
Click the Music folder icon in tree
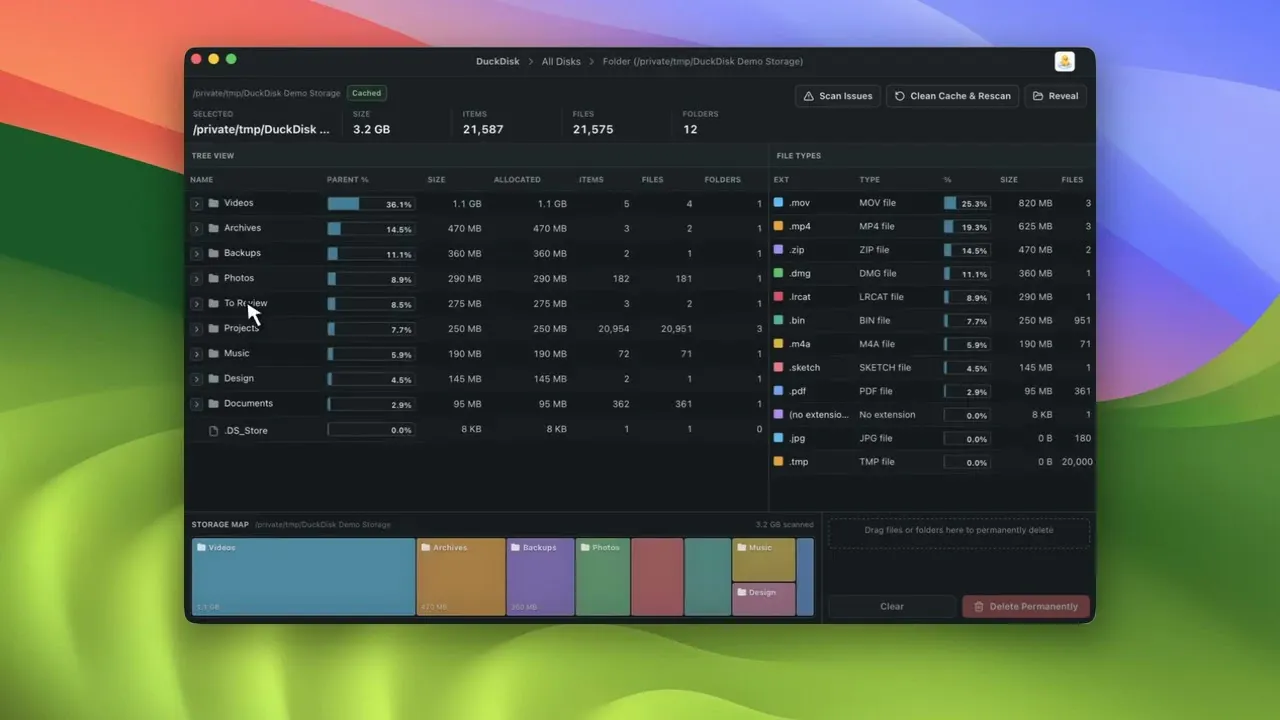pyautogui.click(x=214, y=353)
